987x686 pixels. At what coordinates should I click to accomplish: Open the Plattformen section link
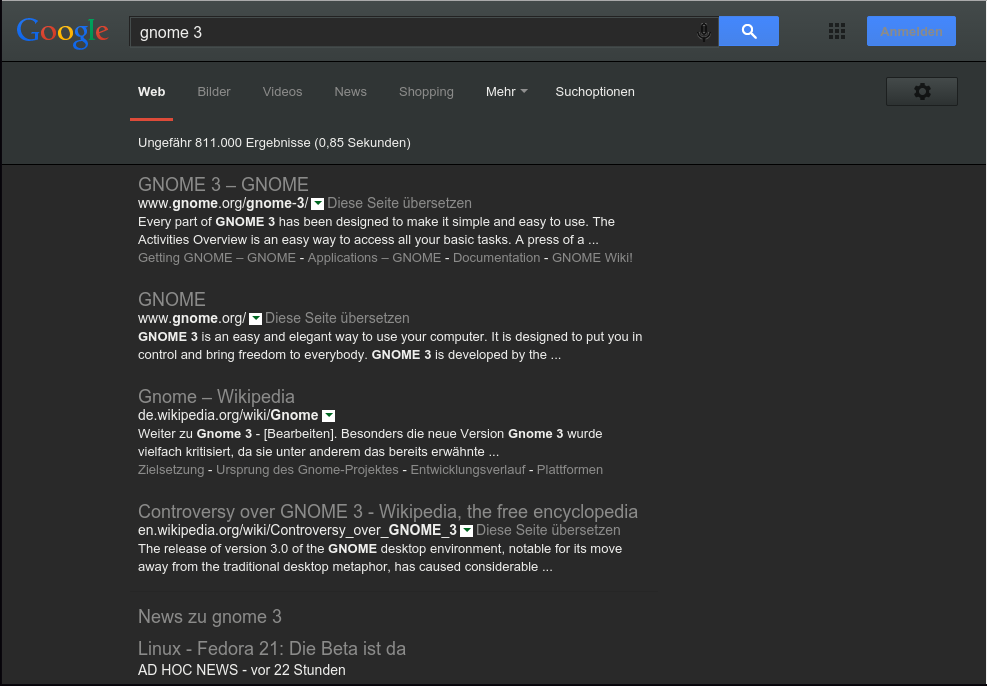pos(570,470)
